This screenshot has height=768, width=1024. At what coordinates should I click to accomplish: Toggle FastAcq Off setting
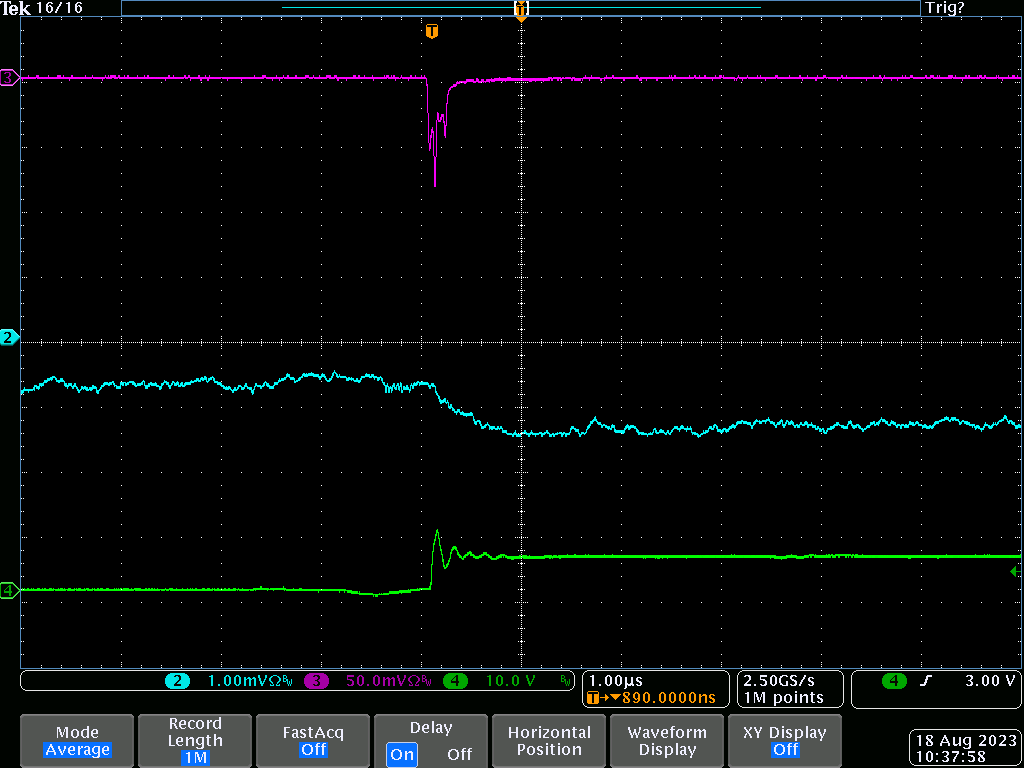point(313,741)
